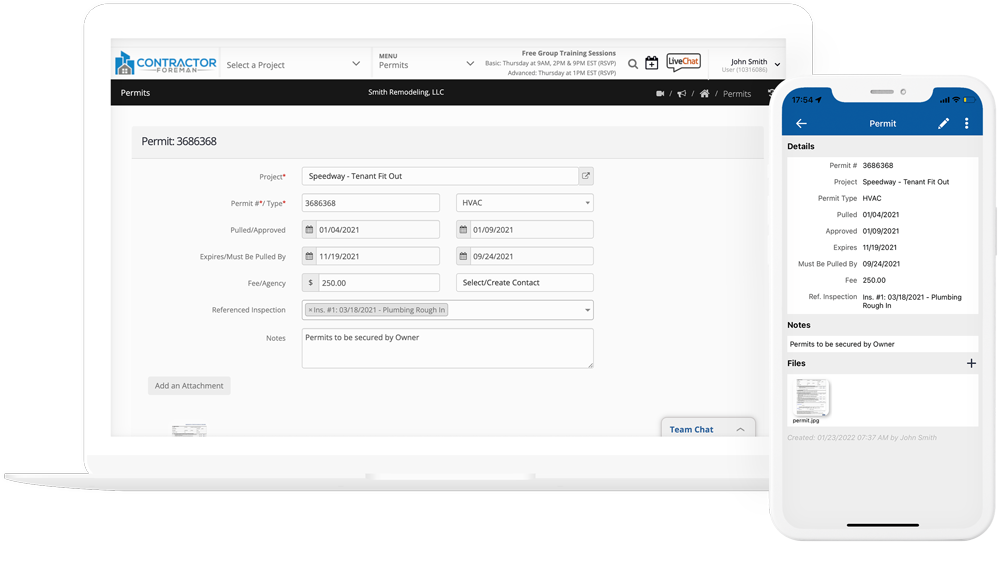Screen dimensions: 1000x580
Task: Open the project external link icon
Action: (x=586, y=176)
